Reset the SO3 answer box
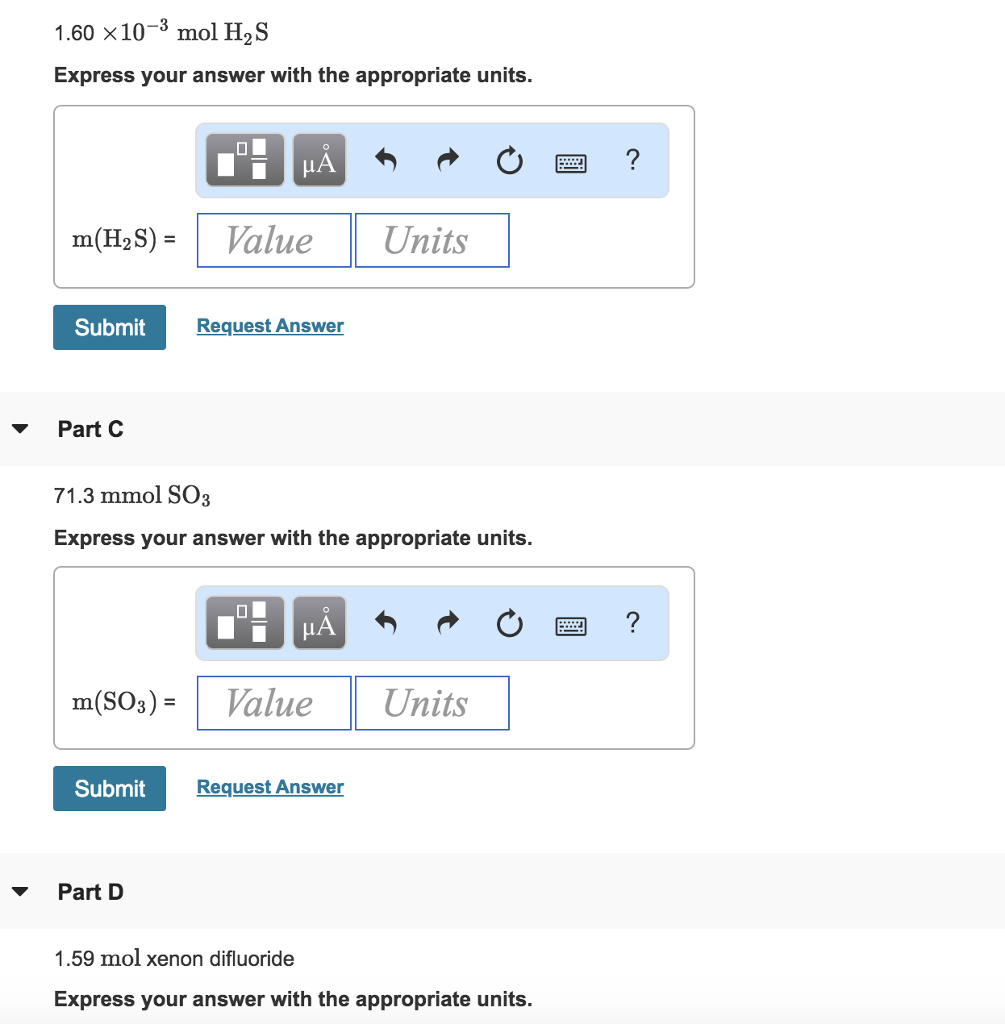Screen dimensions: 1005x1024 (x=509, y=622)
